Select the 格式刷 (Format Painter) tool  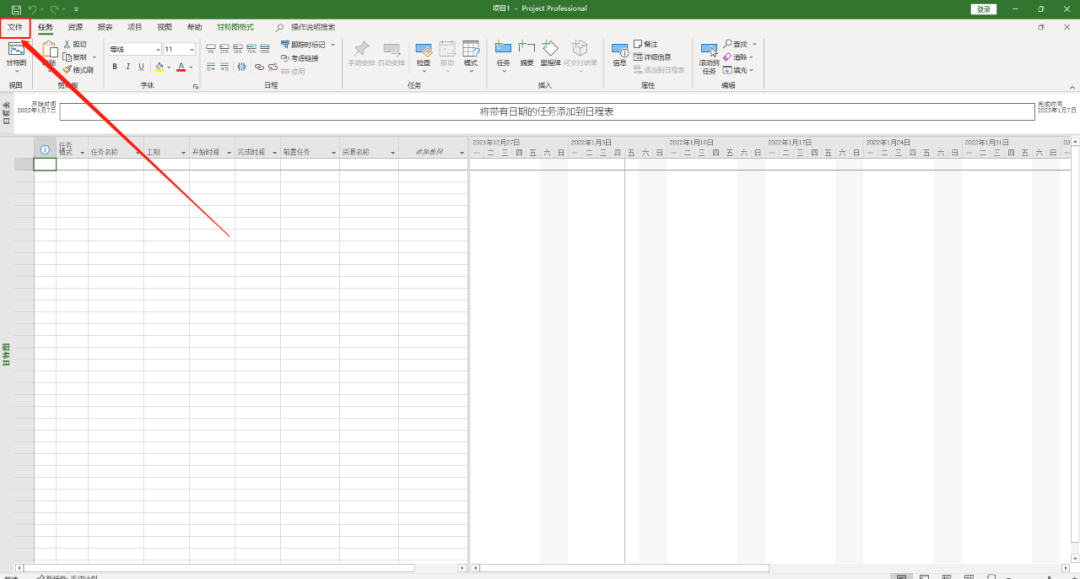(x=68, y=70)
